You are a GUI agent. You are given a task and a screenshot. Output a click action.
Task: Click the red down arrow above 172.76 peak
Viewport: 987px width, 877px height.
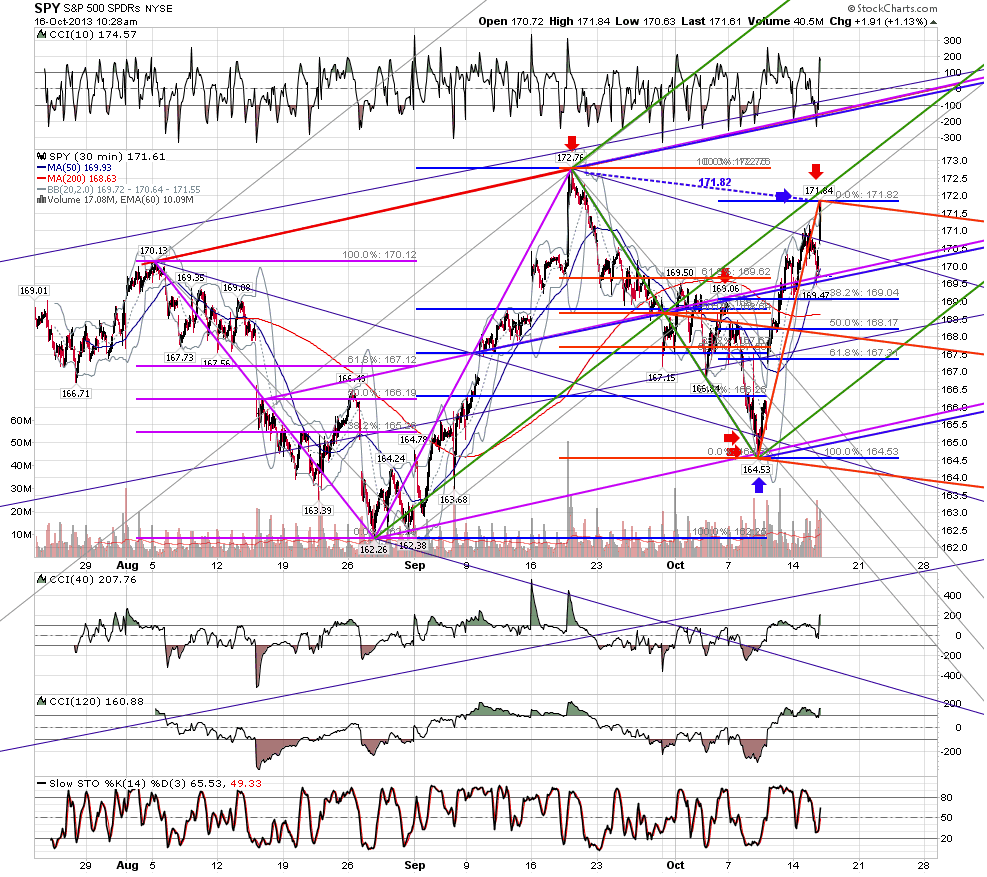click(x=572, y=142)
